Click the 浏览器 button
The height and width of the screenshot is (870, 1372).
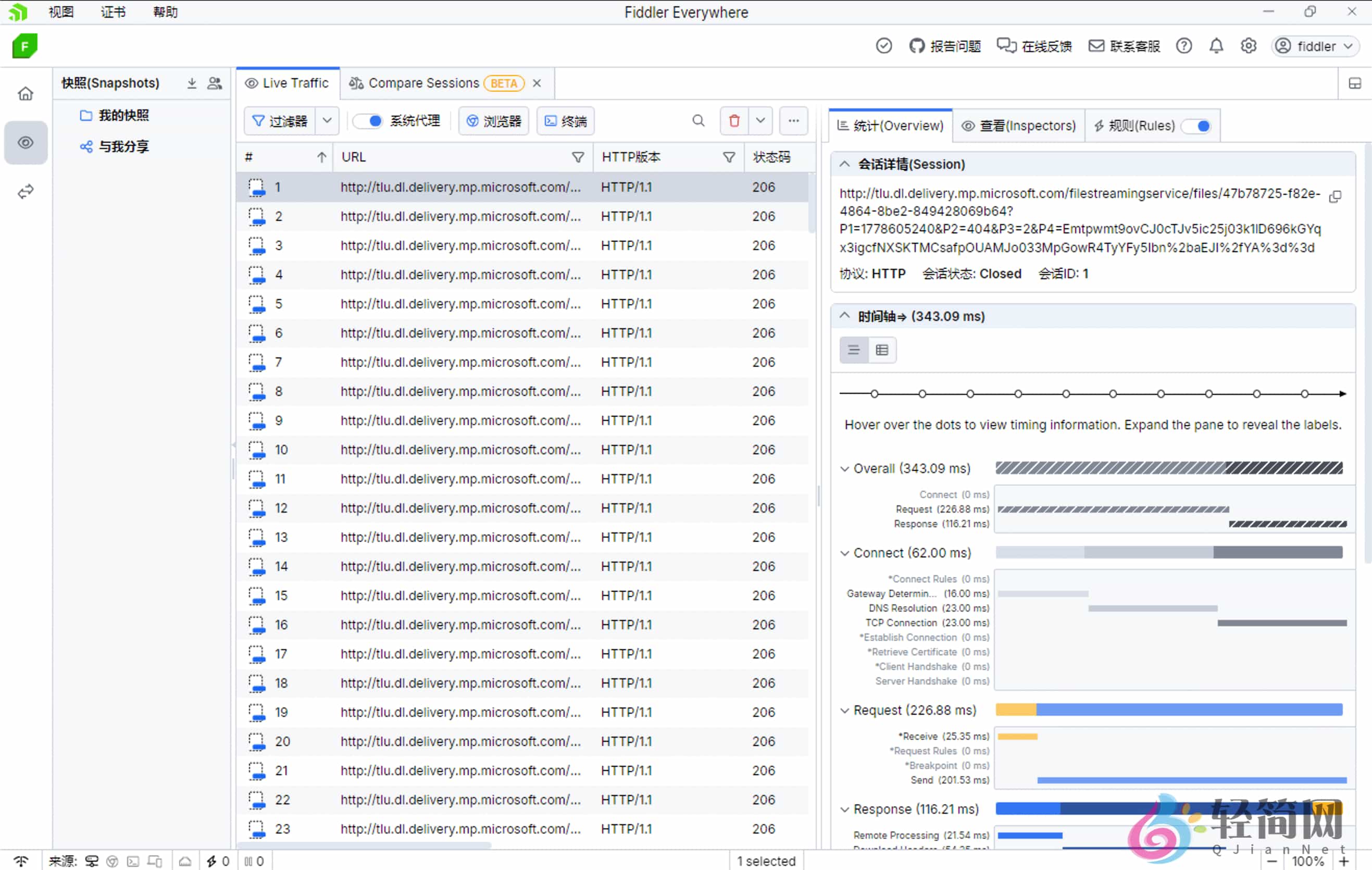[x=493, y=121]
